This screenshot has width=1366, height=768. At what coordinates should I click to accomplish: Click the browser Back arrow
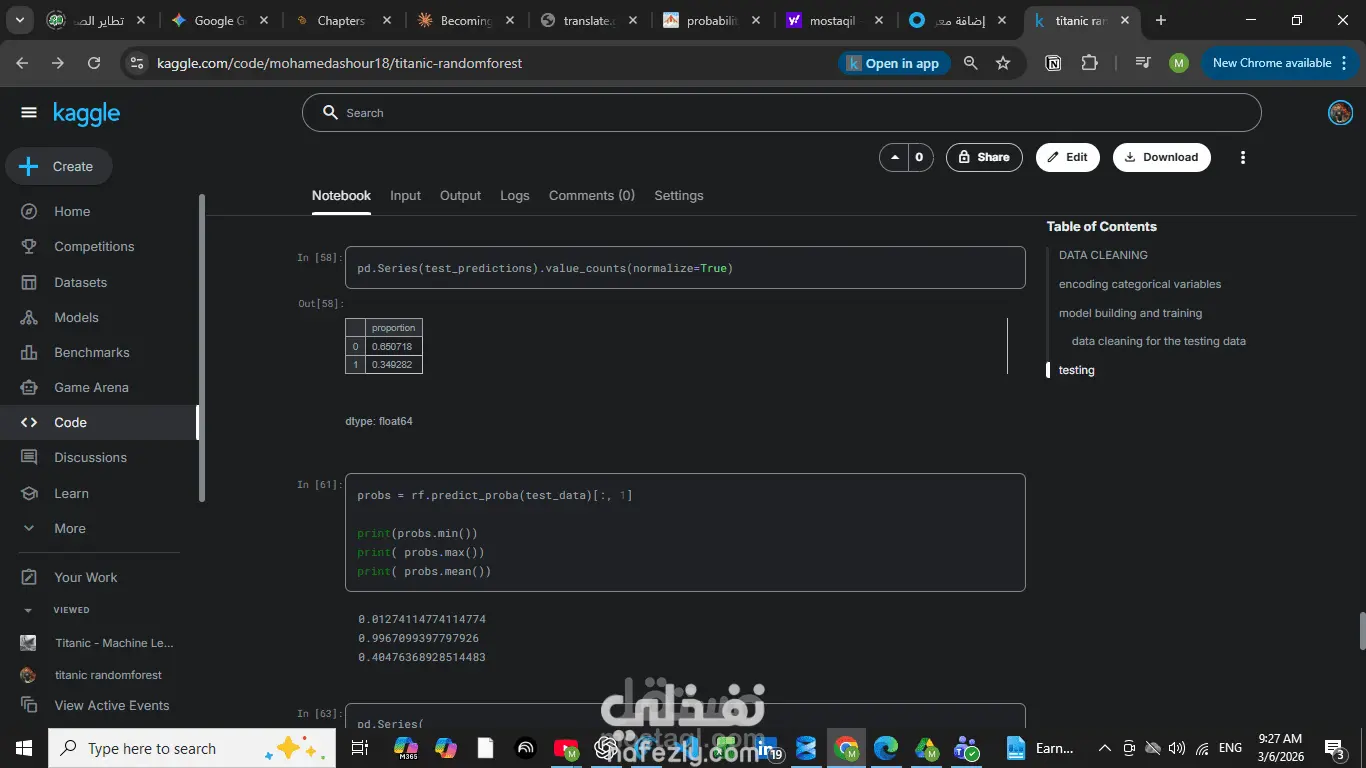(22, 63)
